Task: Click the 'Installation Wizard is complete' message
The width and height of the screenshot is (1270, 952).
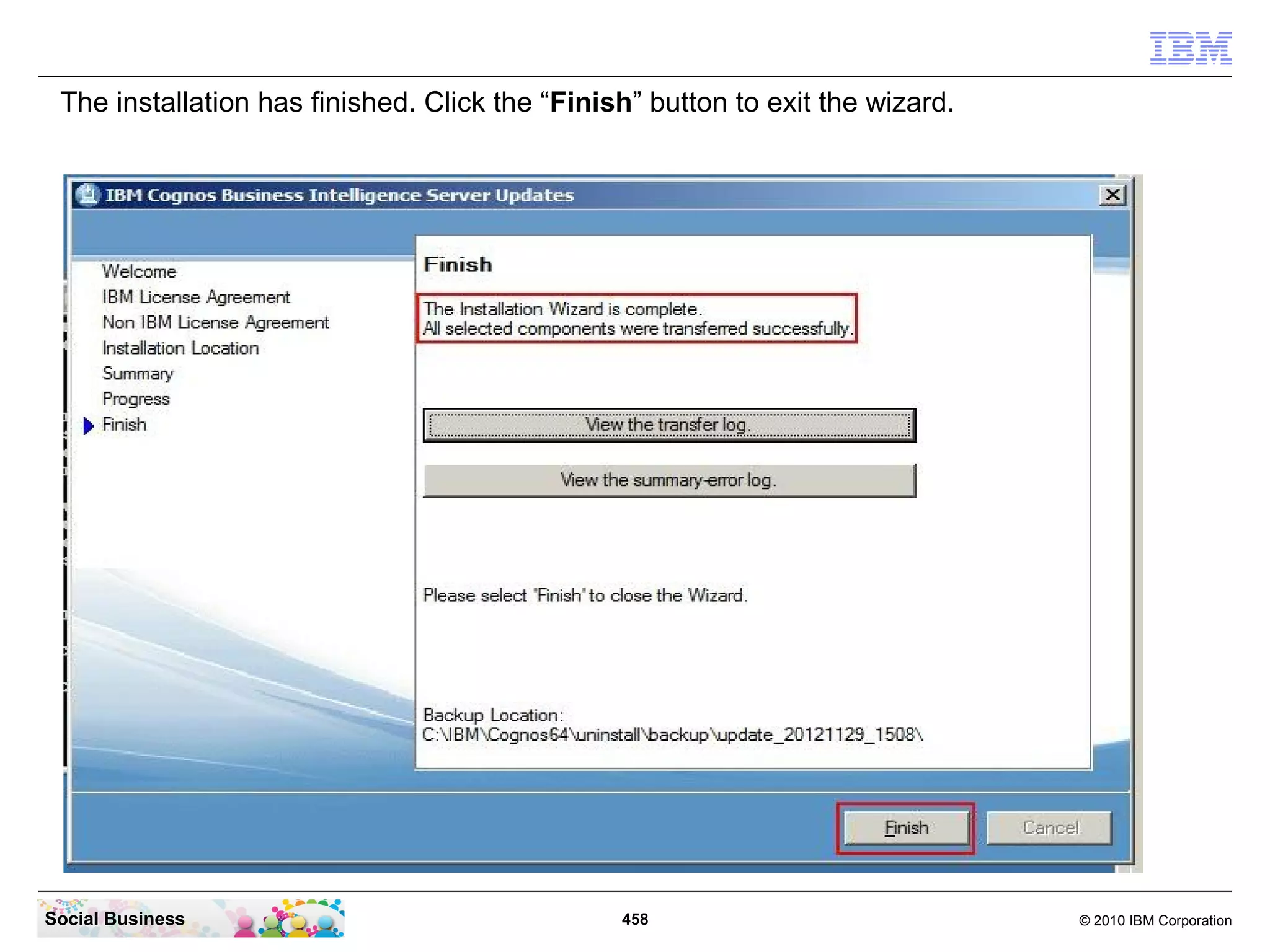Action: (x=562, y=309)
